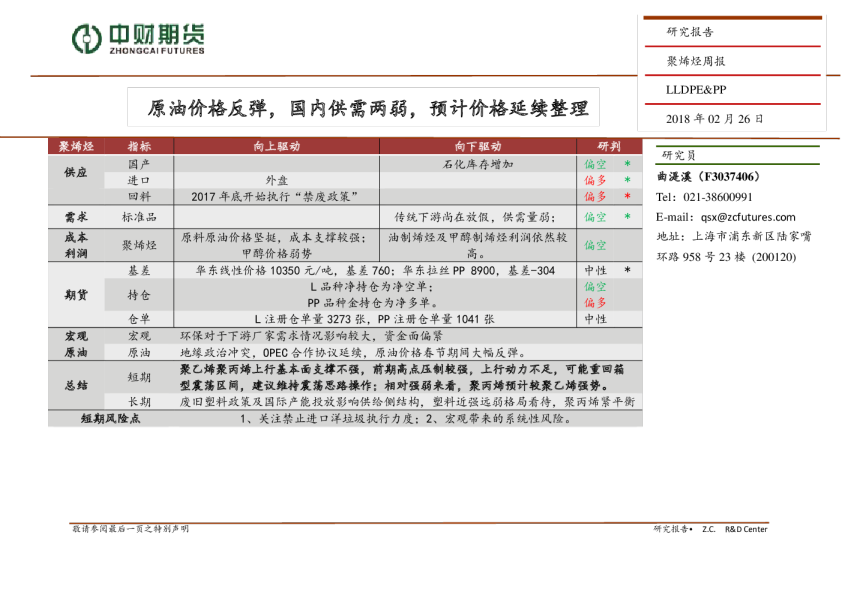The image size is (842, 595).
Task: Select the 向下驱动 column header
Action: tap(478, 146)
